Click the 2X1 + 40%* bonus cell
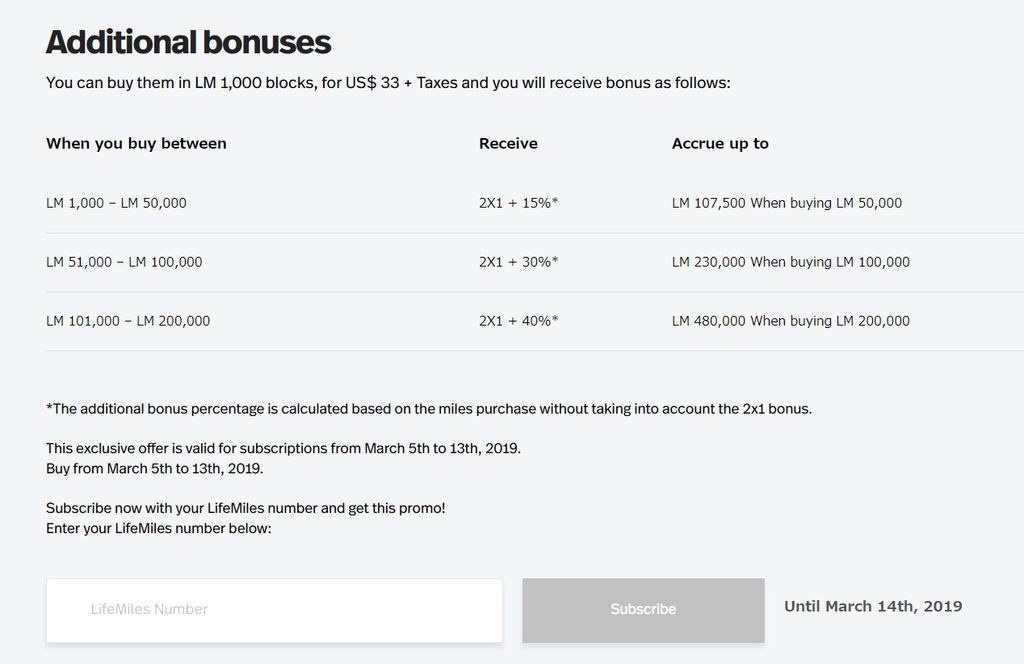The image size is (1024, 664). (519, 321)
